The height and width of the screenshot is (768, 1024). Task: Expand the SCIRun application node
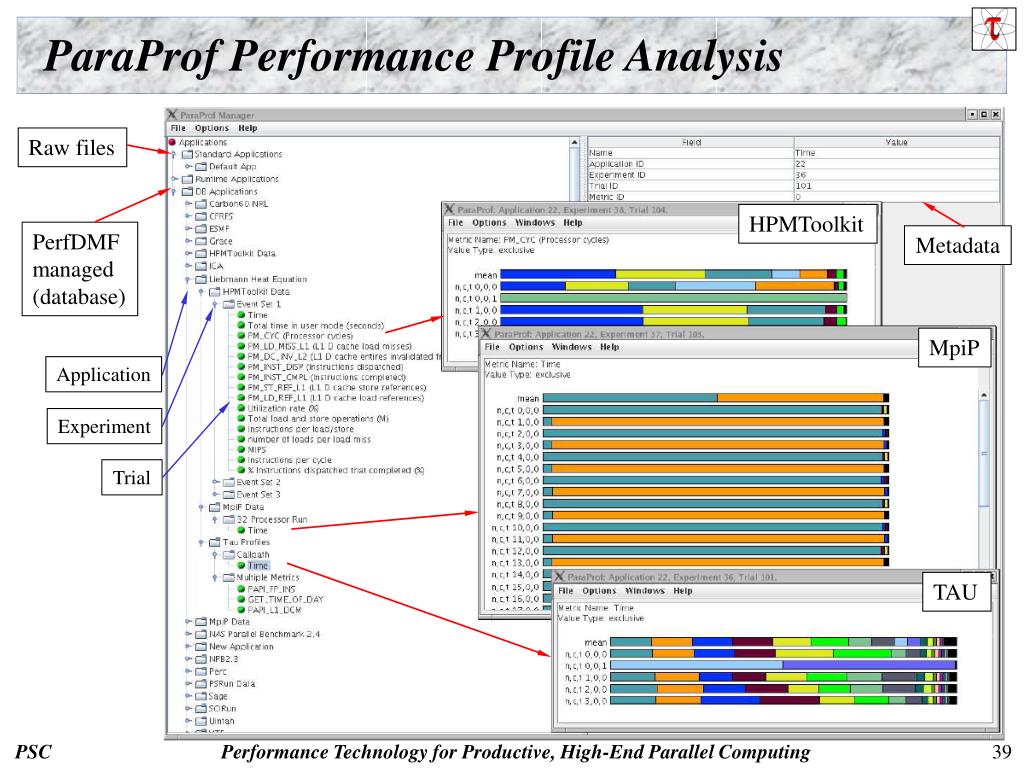[188, 709]
